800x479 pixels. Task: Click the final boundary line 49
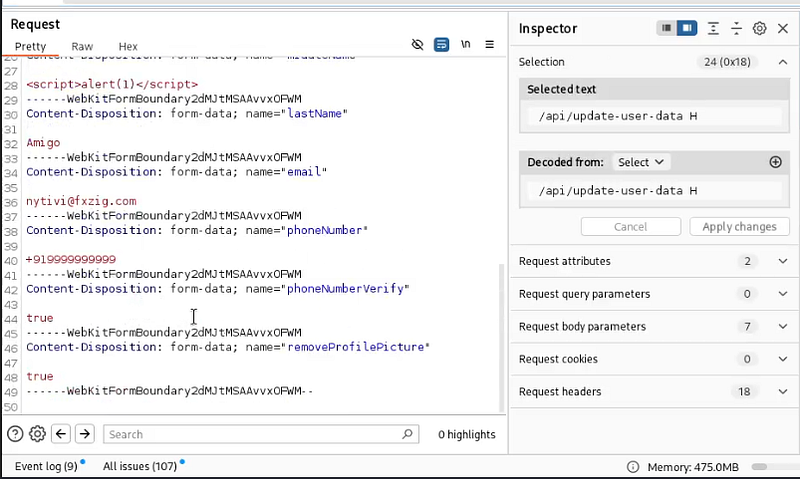point(169,391)
